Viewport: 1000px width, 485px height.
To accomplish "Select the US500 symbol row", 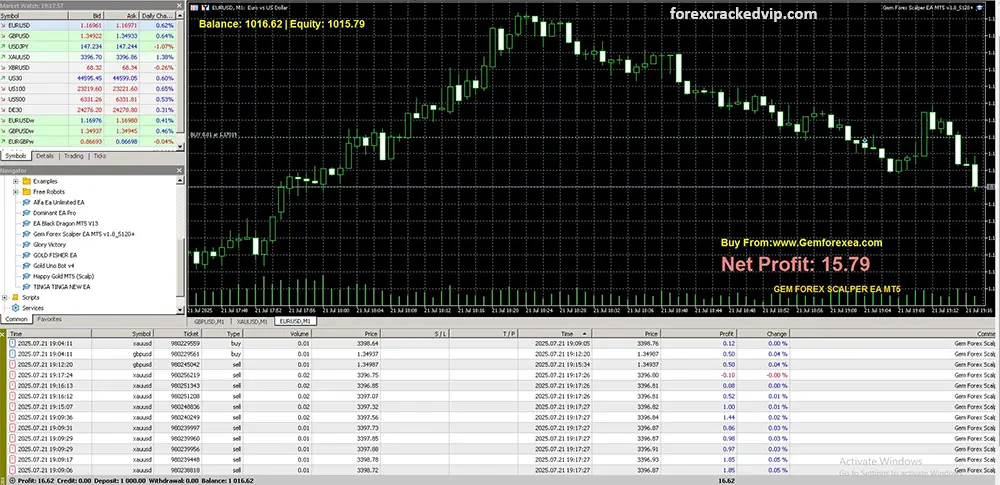I will (88, 99).
